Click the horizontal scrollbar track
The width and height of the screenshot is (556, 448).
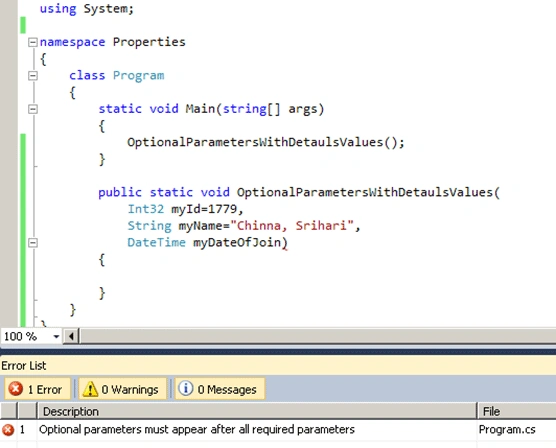[318, 336]
